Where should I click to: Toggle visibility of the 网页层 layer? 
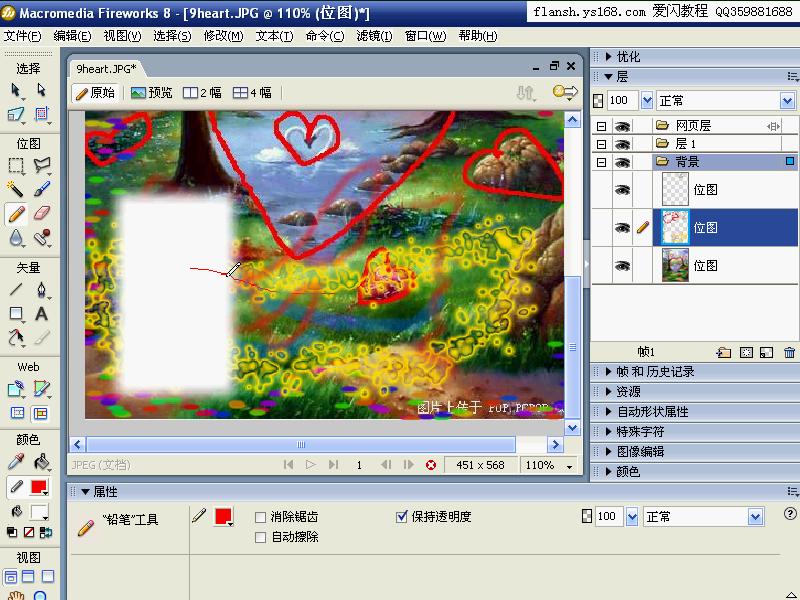(622, 126)
